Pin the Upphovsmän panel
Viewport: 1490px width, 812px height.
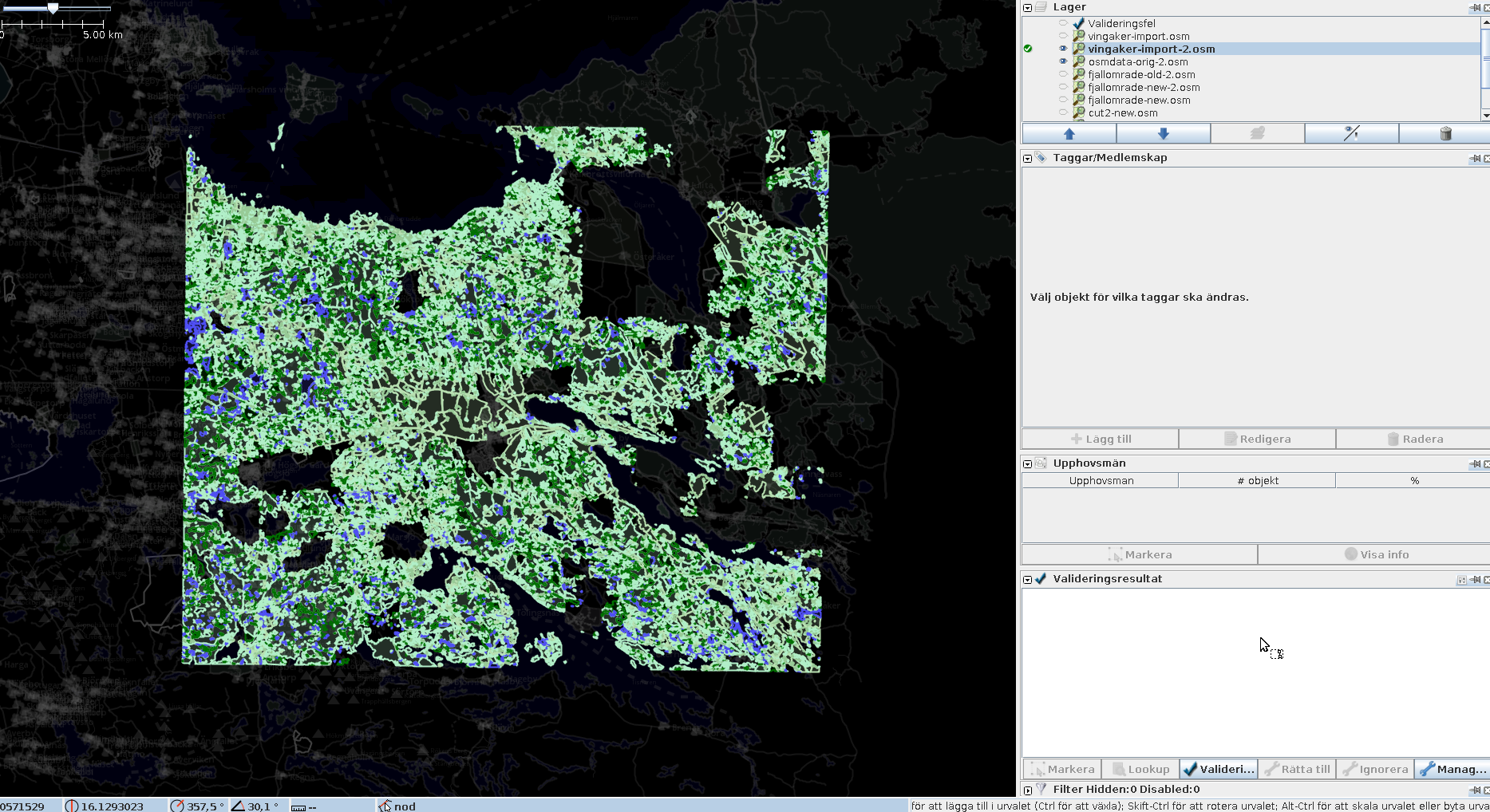point(1475,463)
